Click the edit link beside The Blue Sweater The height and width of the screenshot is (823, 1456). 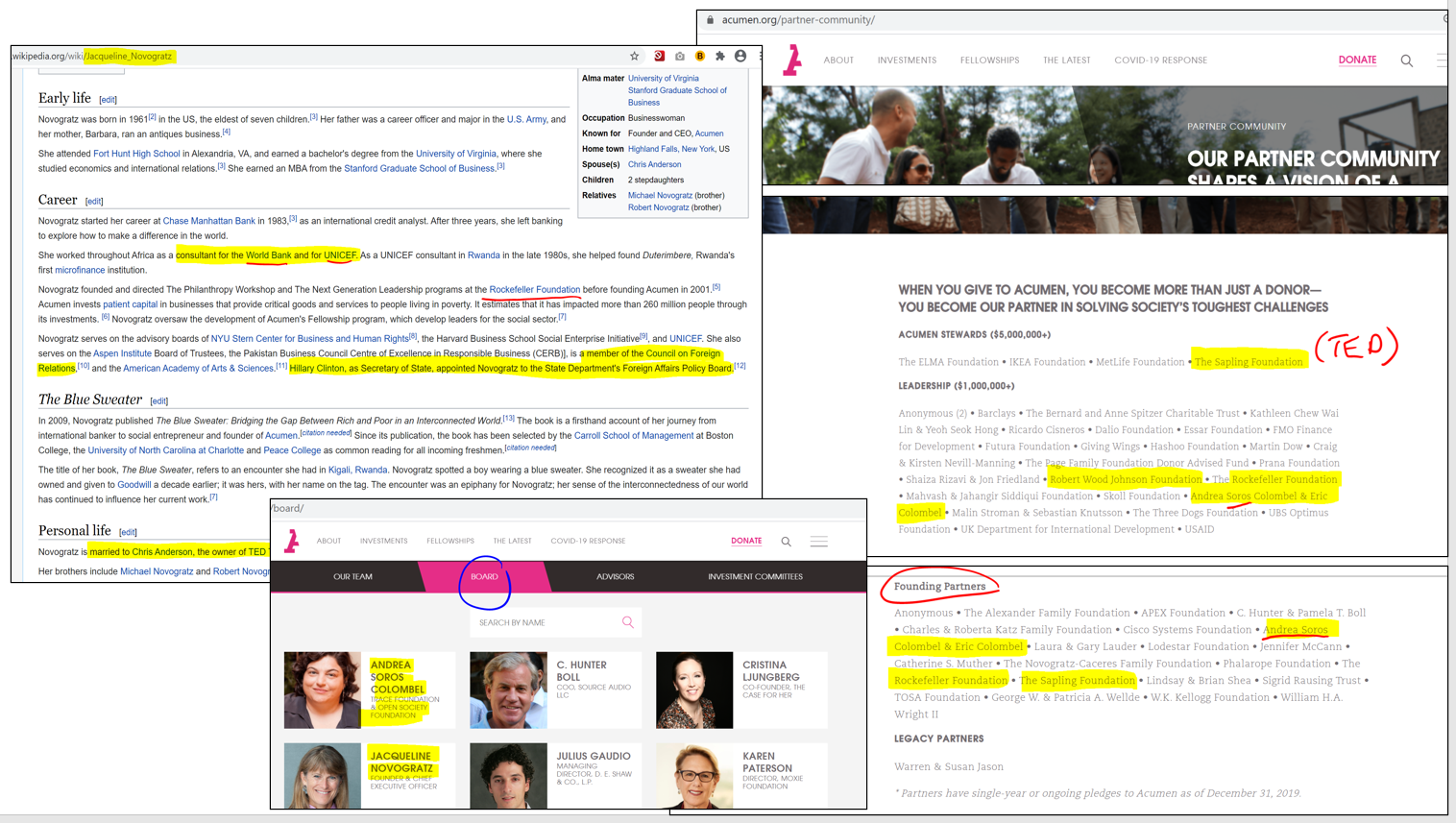coord(159,401)
